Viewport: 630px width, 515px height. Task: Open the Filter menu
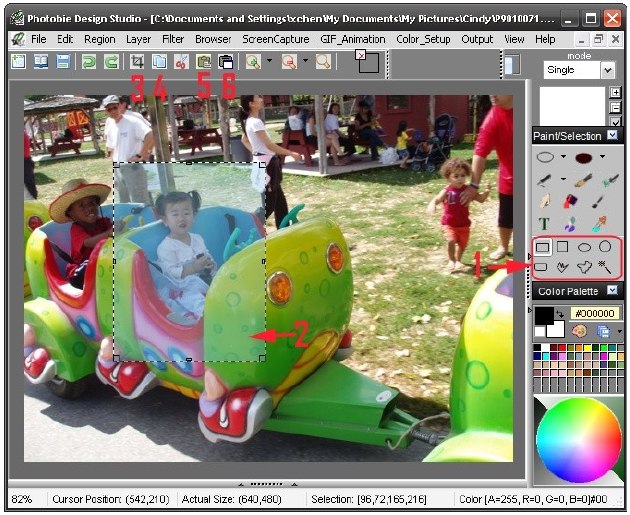tap(173, 39)
